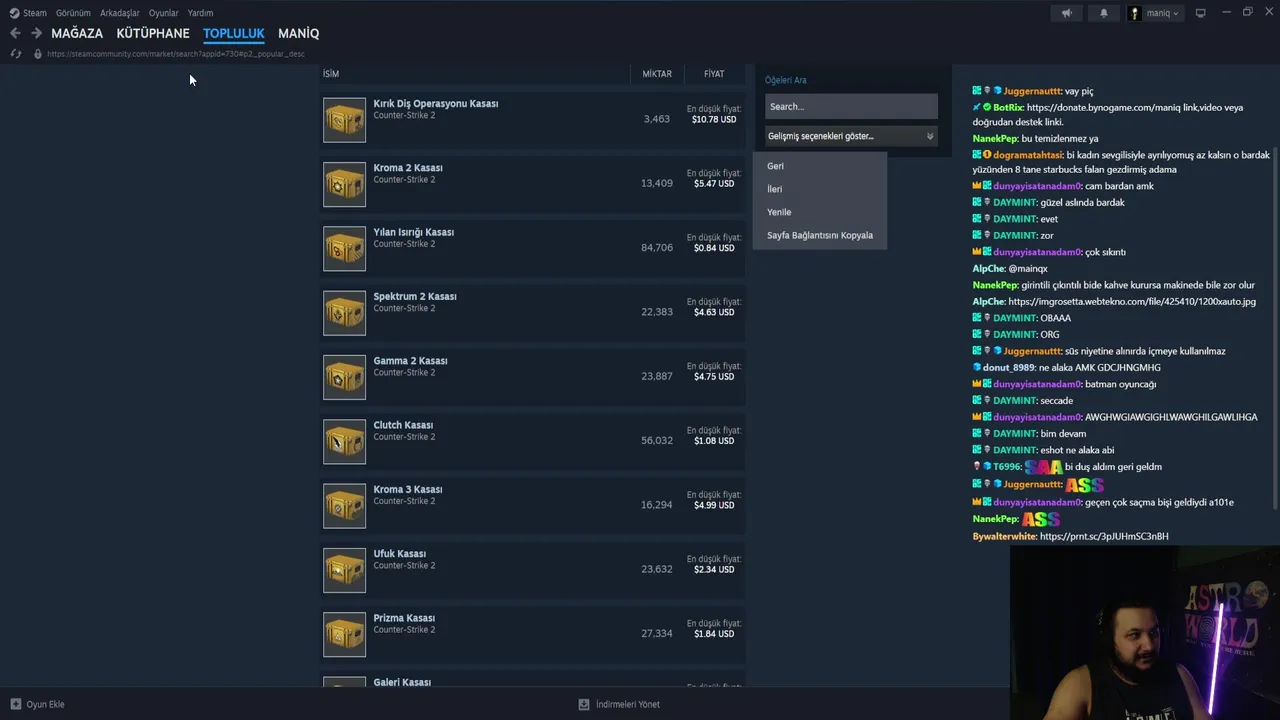The width and height of the screenshot is (1280, 720).
Task: Open the Kırık Diş Operasyonu Kasası listing
Action: (x=533, y=119)
